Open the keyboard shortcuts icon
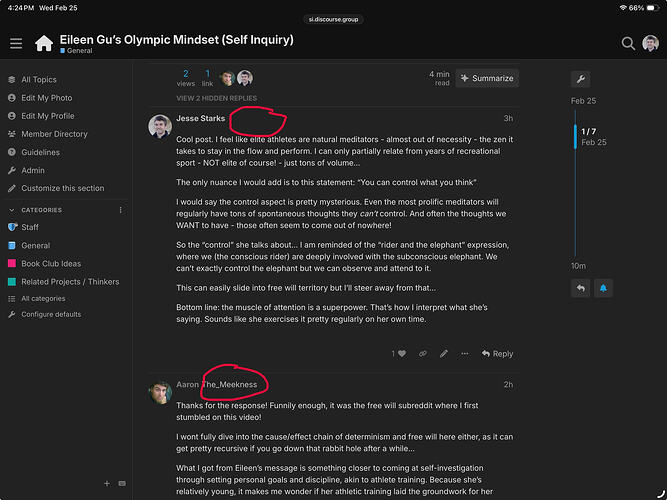The width and height of the screenshot is (667, 500). click(122, 483)
